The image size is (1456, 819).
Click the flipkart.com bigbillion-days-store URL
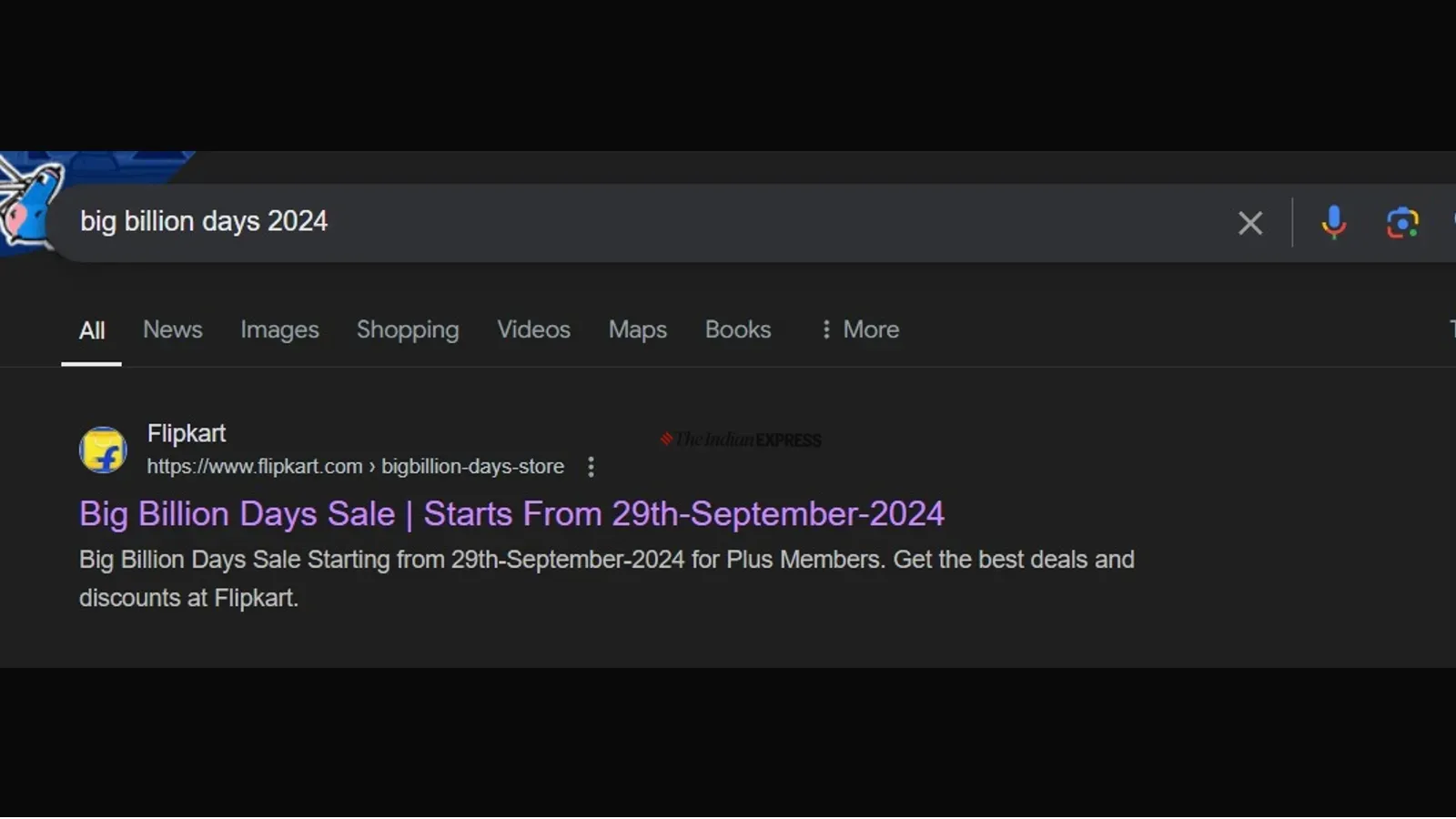pyautogui.click(x=355, y=467)
